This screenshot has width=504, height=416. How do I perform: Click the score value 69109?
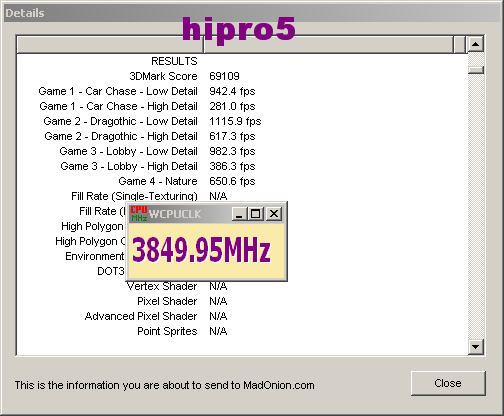tap(224, 76)
